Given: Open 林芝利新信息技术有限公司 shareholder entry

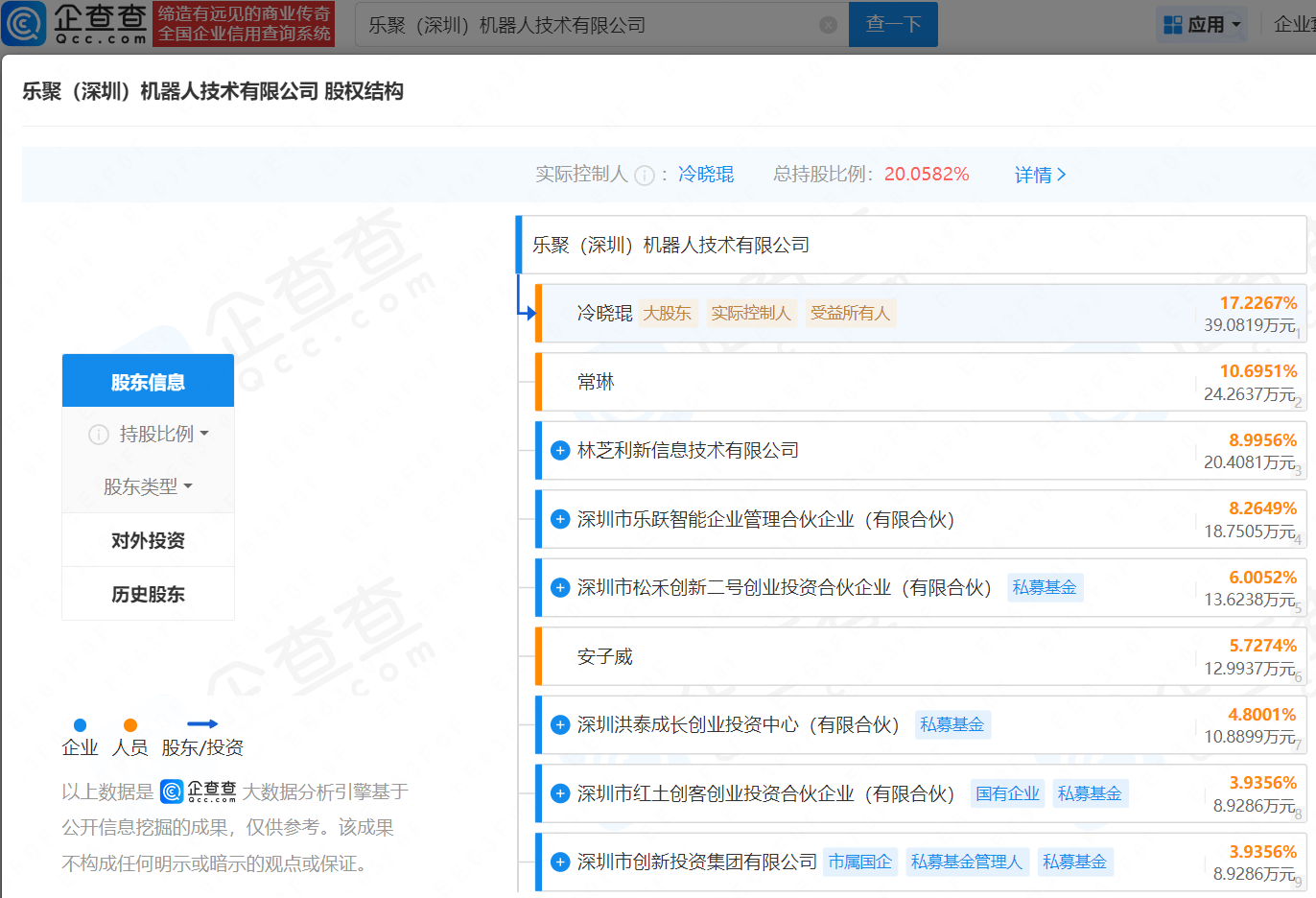Looking at the screenshot, I should 688,450.
